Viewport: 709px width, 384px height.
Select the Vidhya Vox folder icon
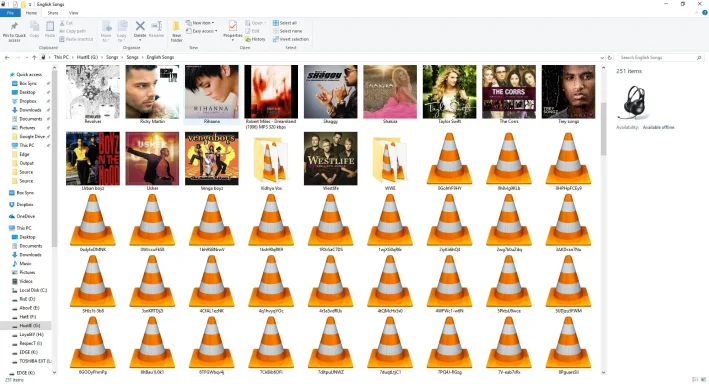click(x=271, y=161)
